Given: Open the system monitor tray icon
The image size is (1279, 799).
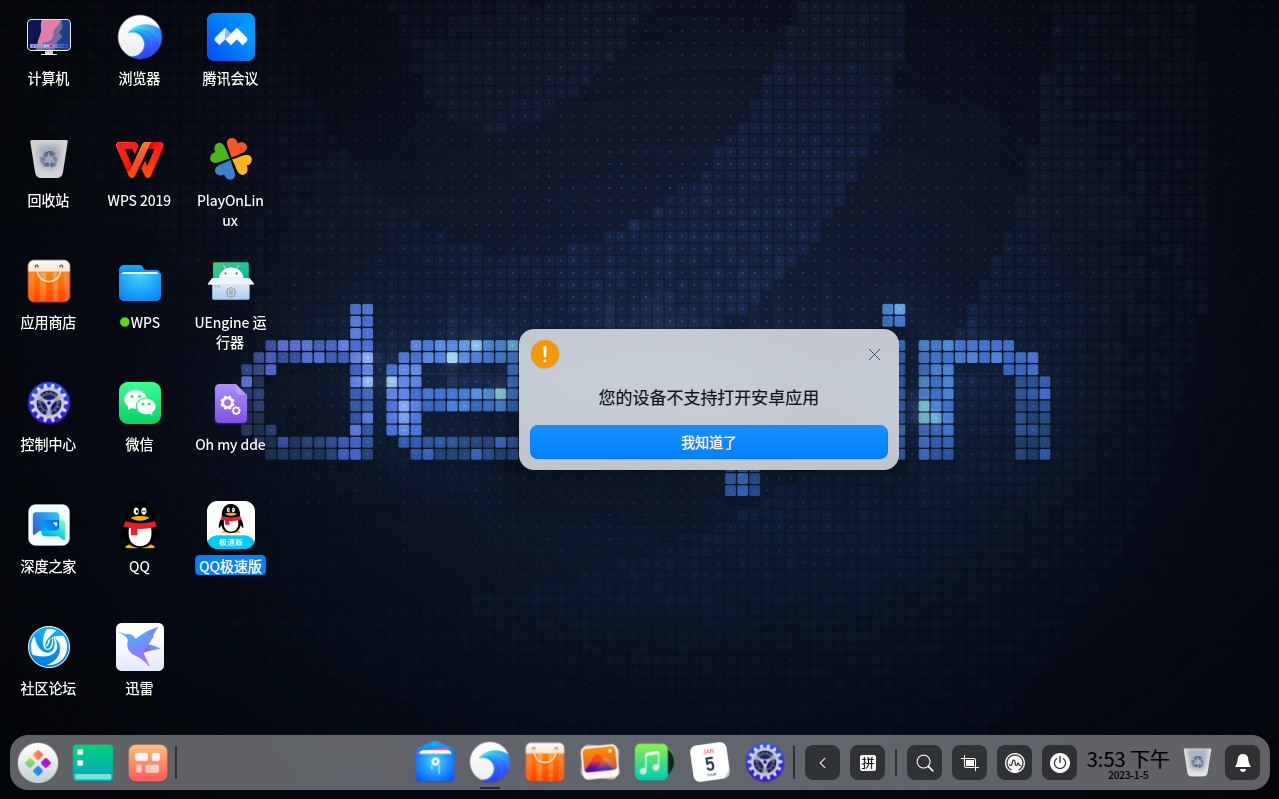Looking at the screenshot, I should click(1014, 762).
